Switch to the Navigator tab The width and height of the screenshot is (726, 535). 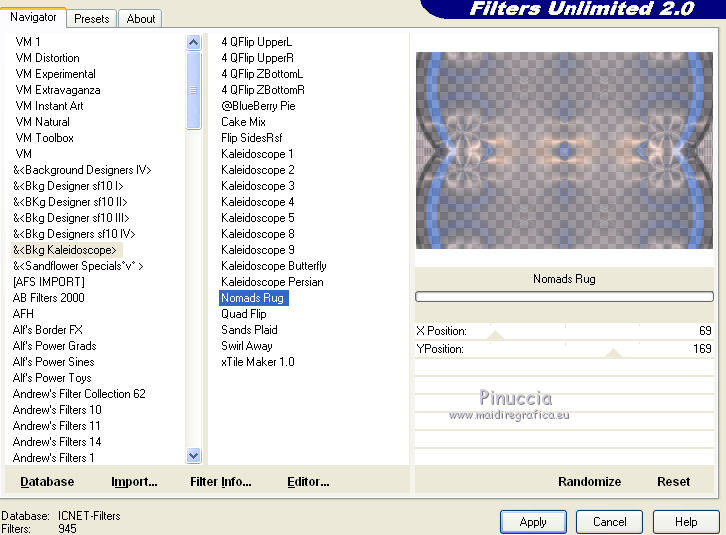click(x=33, y=18)
